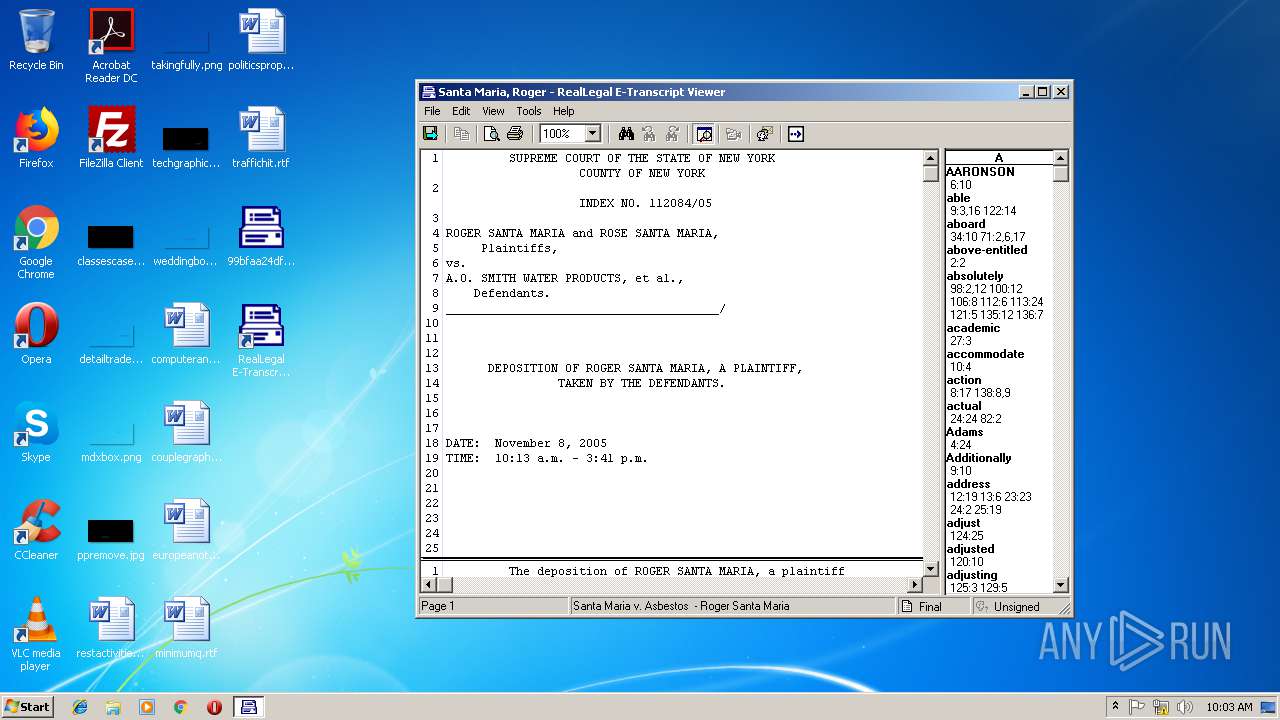Viewport: 1280px width, 720px height.
Task: Open traffichit.rtf desktop file
Action: click(261, 138)
